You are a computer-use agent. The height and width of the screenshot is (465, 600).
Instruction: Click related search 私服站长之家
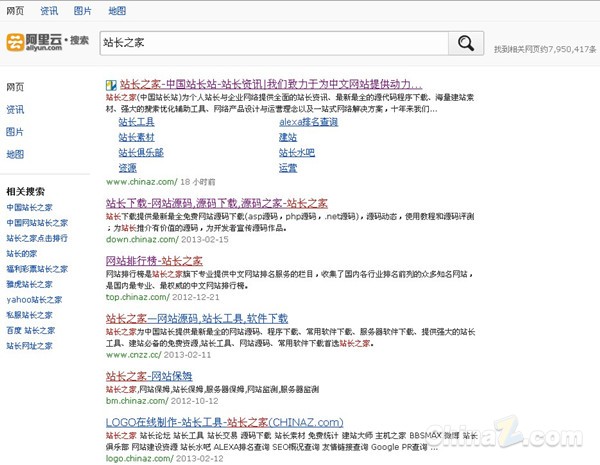click(29, 315)
